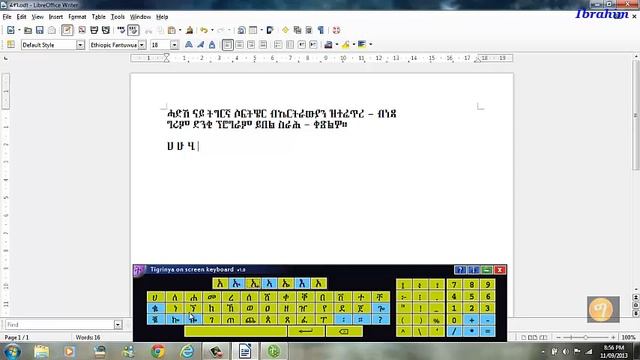Open the Tools menu
This screenshot has height=360, width=640.
[x=118, y=17]
